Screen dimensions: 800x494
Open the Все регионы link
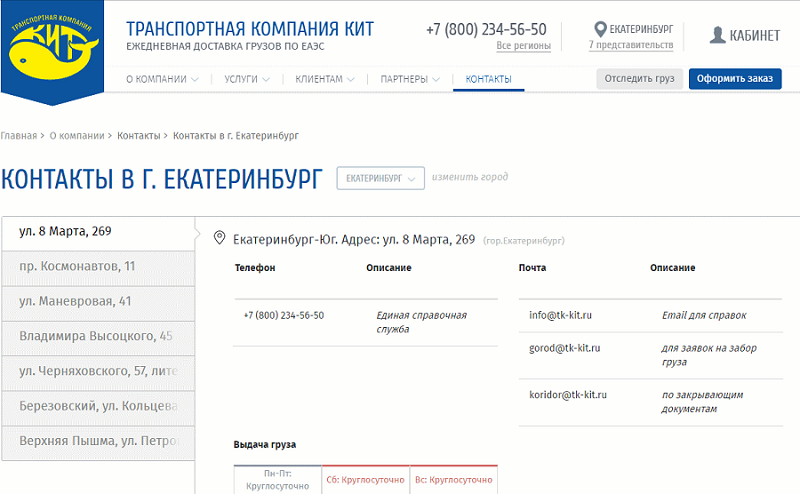click(523, 45)
